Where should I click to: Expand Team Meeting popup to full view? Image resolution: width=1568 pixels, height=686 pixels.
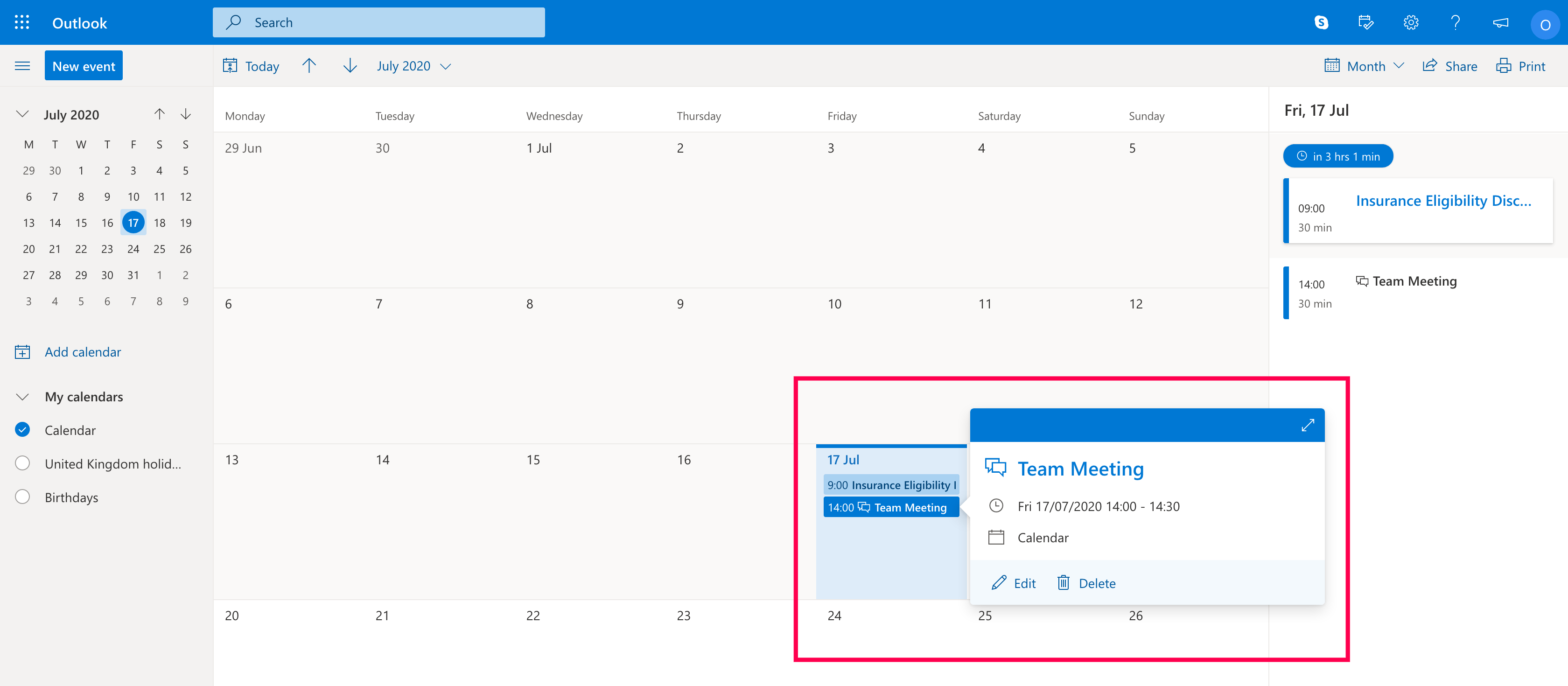pyautogui.click(x=1308, y=425)
